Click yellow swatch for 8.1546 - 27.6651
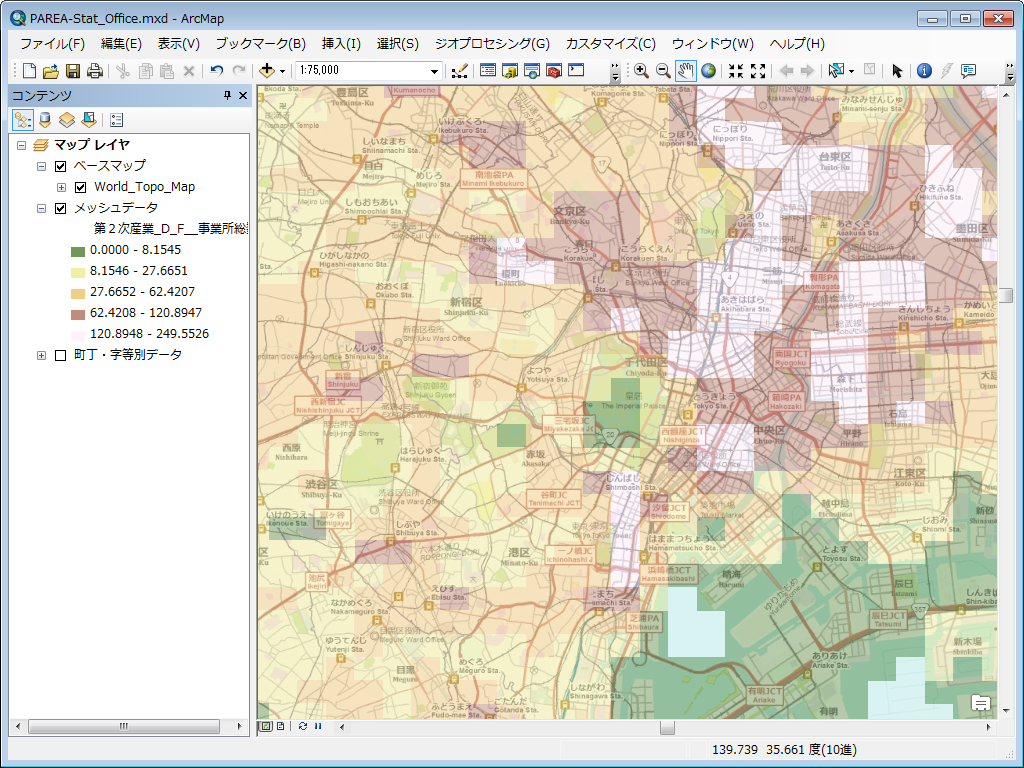The image size is (1024, 768). pos(78,272)
